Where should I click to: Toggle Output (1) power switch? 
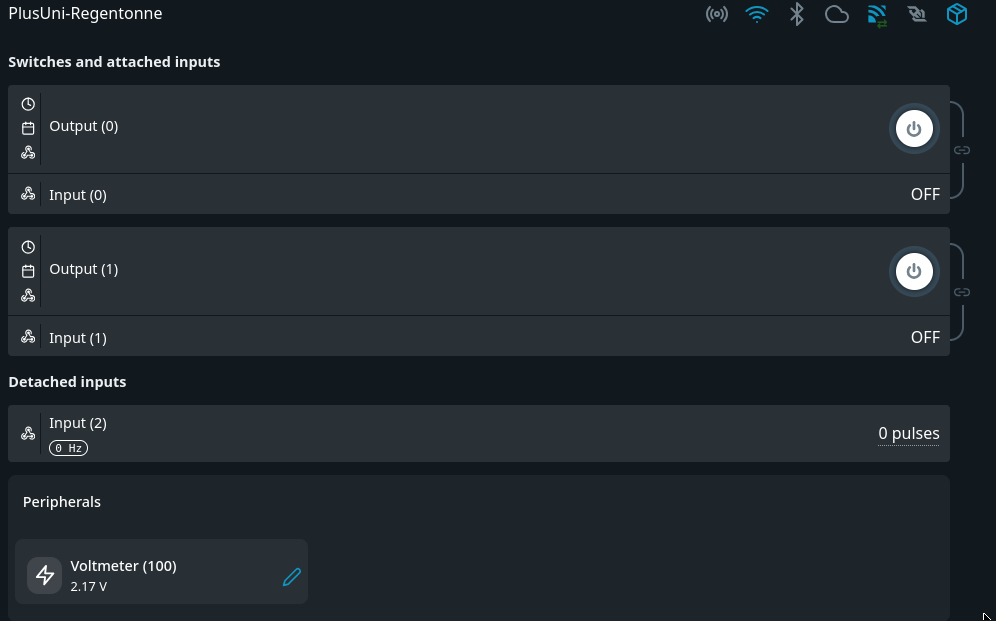coord(914,271)
